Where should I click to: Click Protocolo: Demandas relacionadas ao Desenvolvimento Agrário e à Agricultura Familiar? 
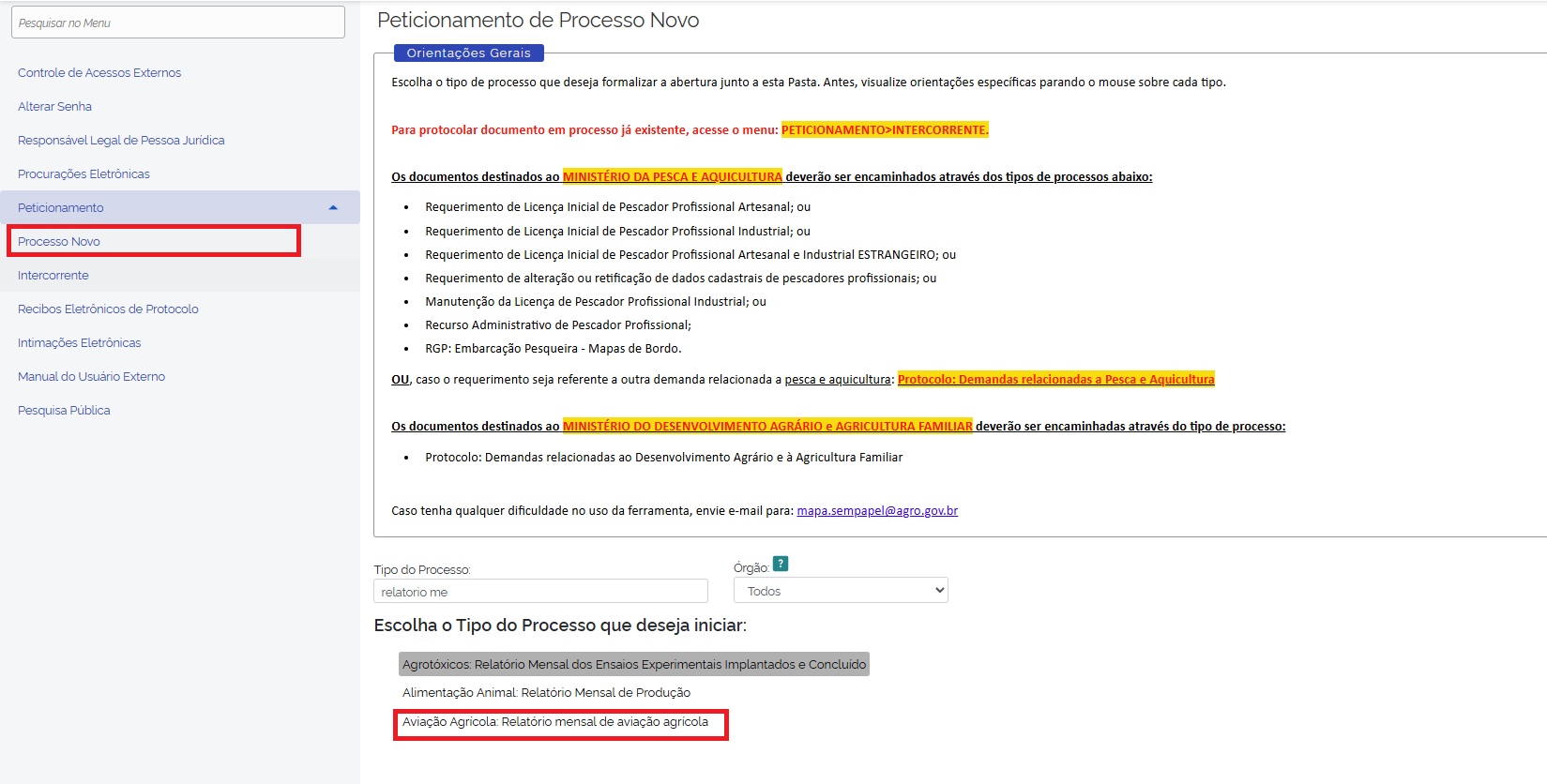[664, 458]
